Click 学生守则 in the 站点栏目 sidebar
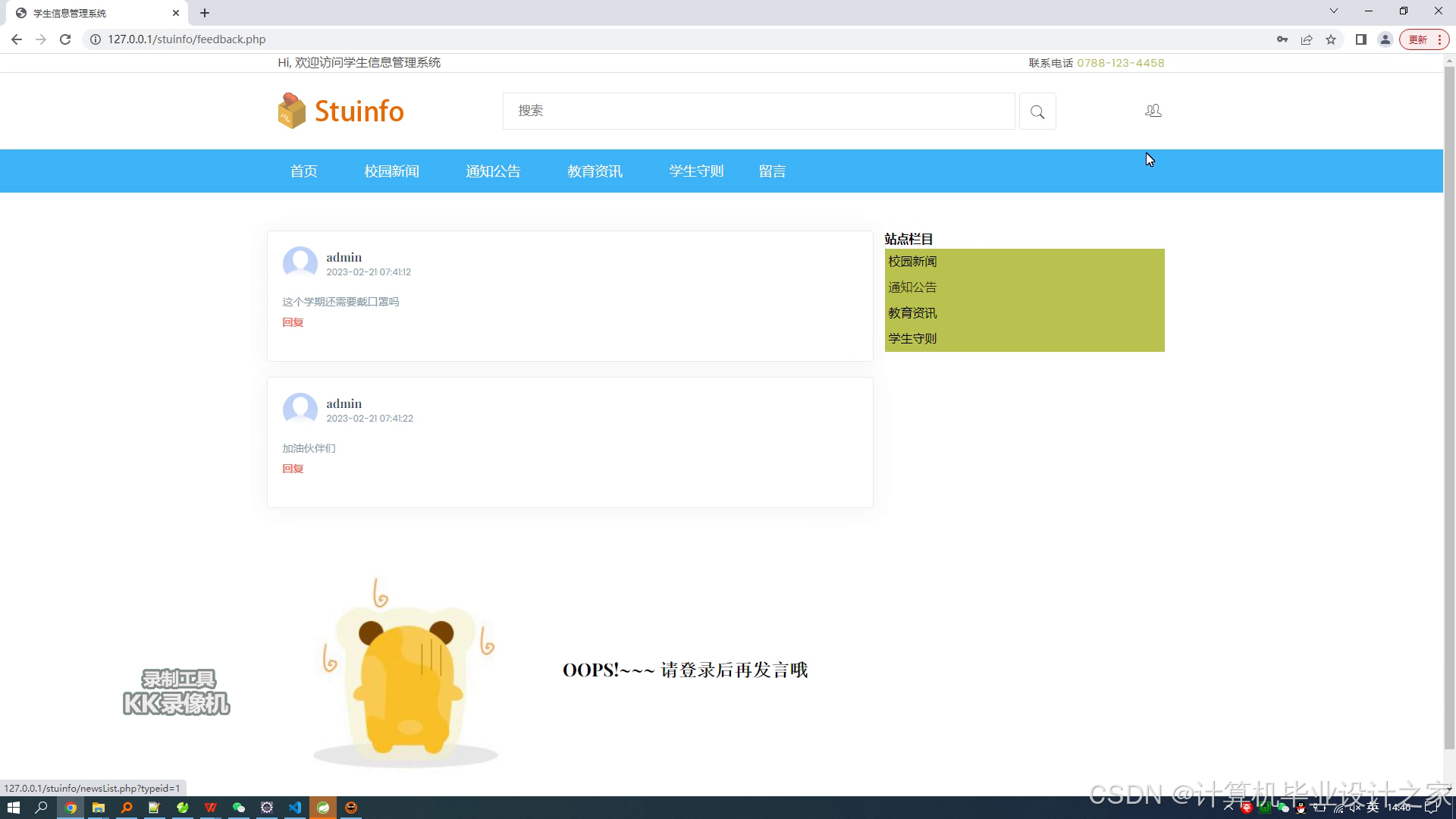 coord(912,339)
